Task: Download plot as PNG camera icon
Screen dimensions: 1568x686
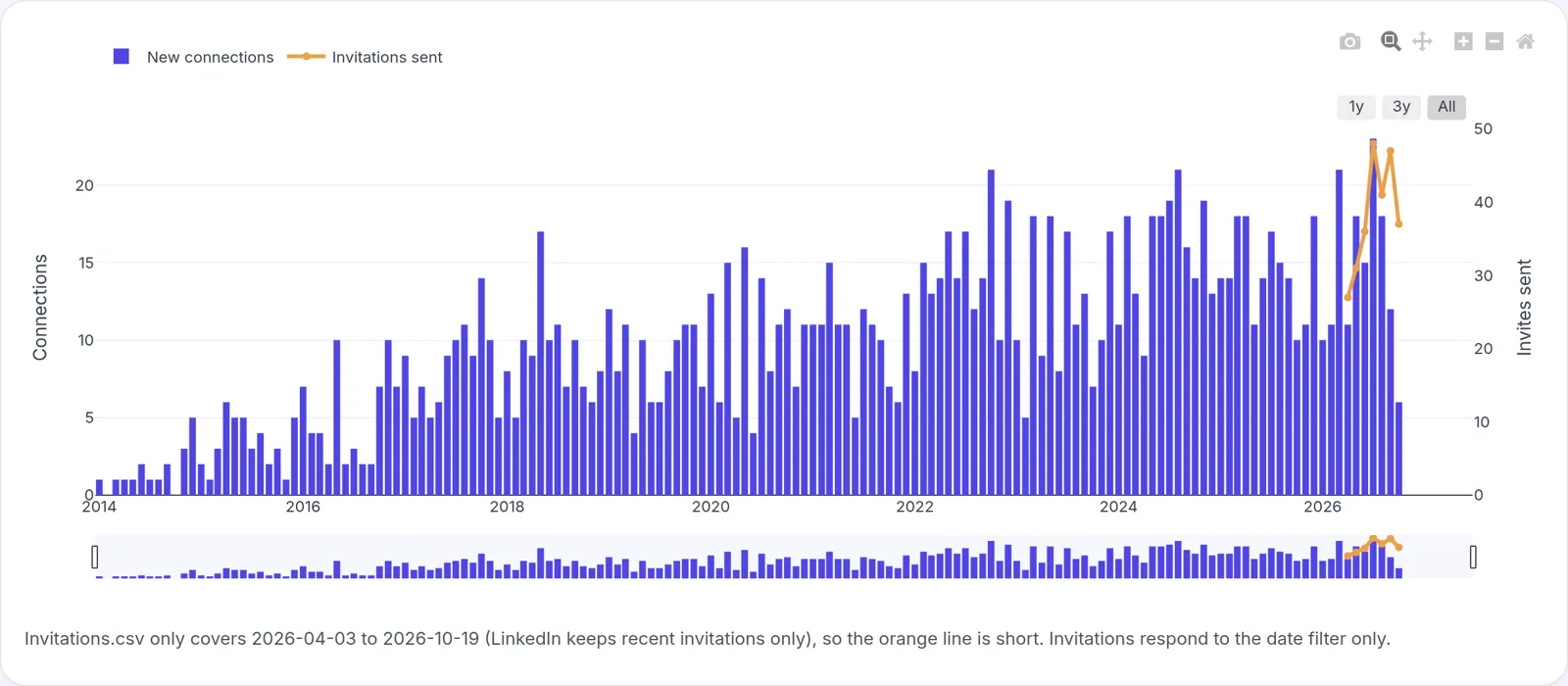Action: point(1349,41)
